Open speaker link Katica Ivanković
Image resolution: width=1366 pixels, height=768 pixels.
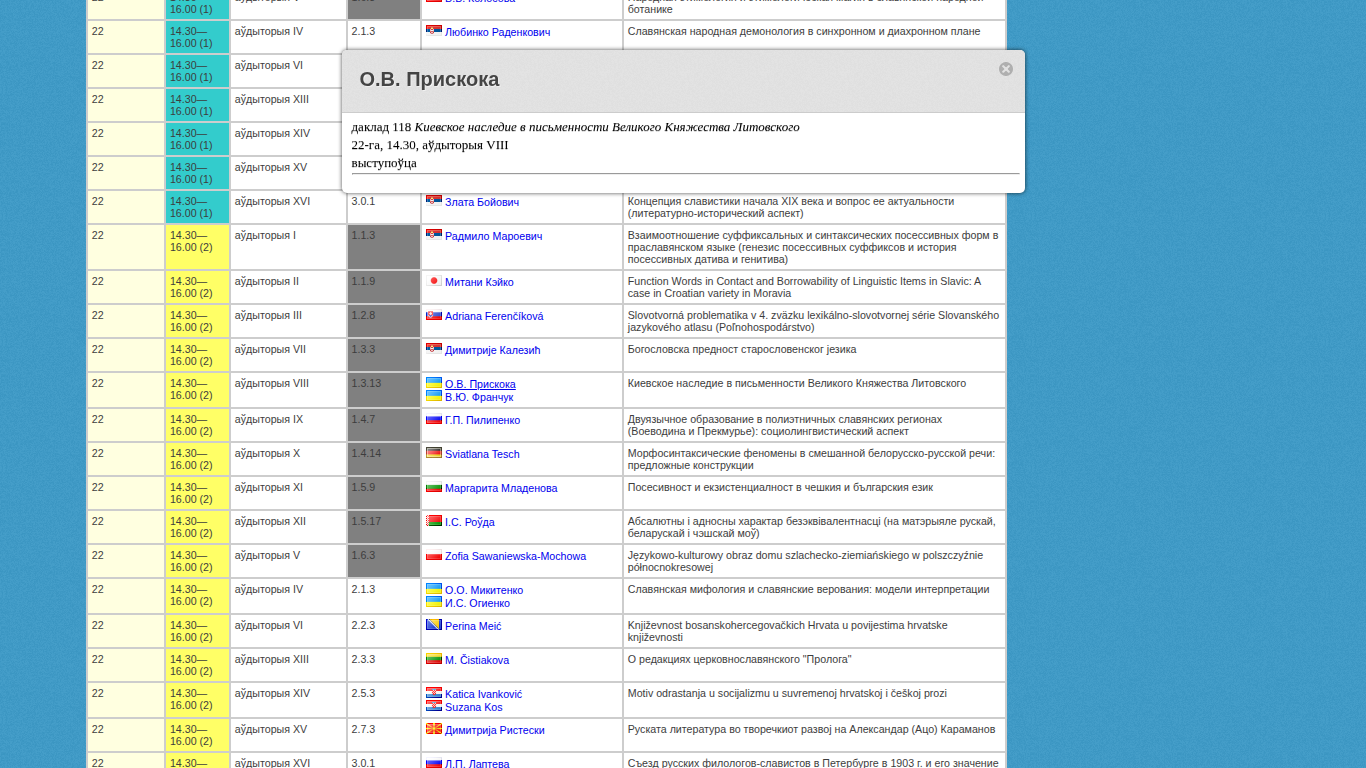tap(483, 694)
